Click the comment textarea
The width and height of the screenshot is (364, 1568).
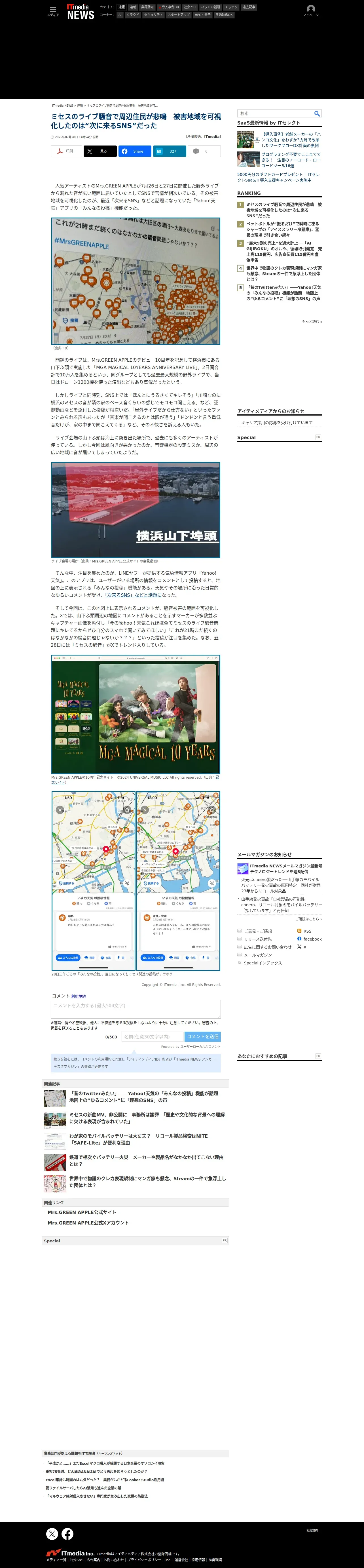pos(136,1009)
